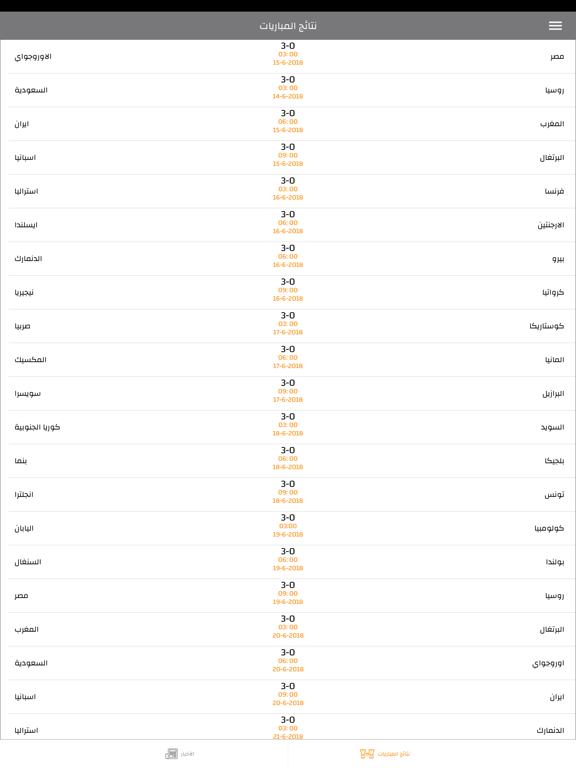Image resolution: width=576 pixels, height=768 pixels.
Task: Tap the كوستاريكا vs صربيا score
Action: [x=288, y=315]
